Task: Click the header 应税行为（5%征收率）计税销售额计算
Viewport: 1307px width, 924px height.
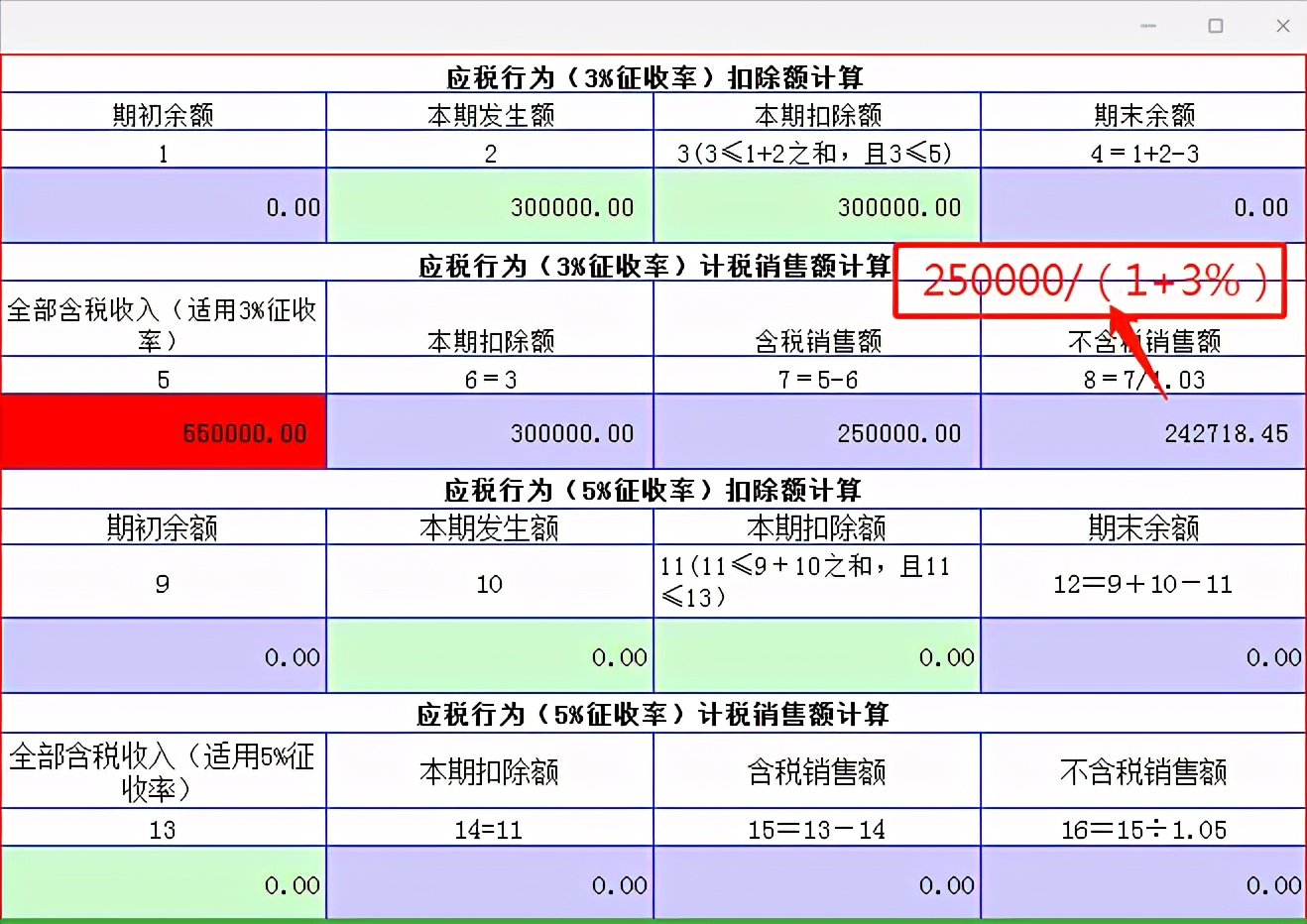Action: [653, 713]
